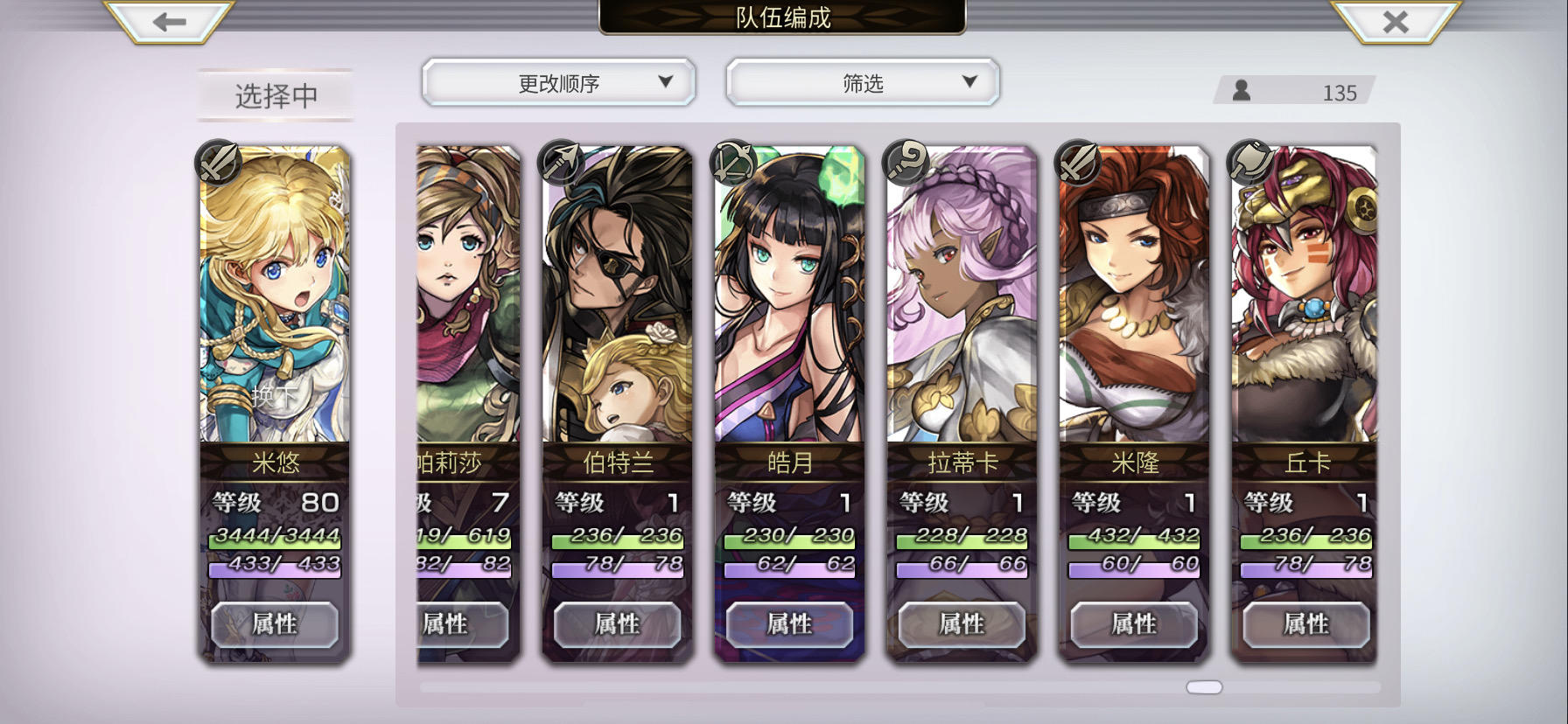Select the 选择中 tab label
Viewport: 1568px width, 724px height.
click(276, 95)
